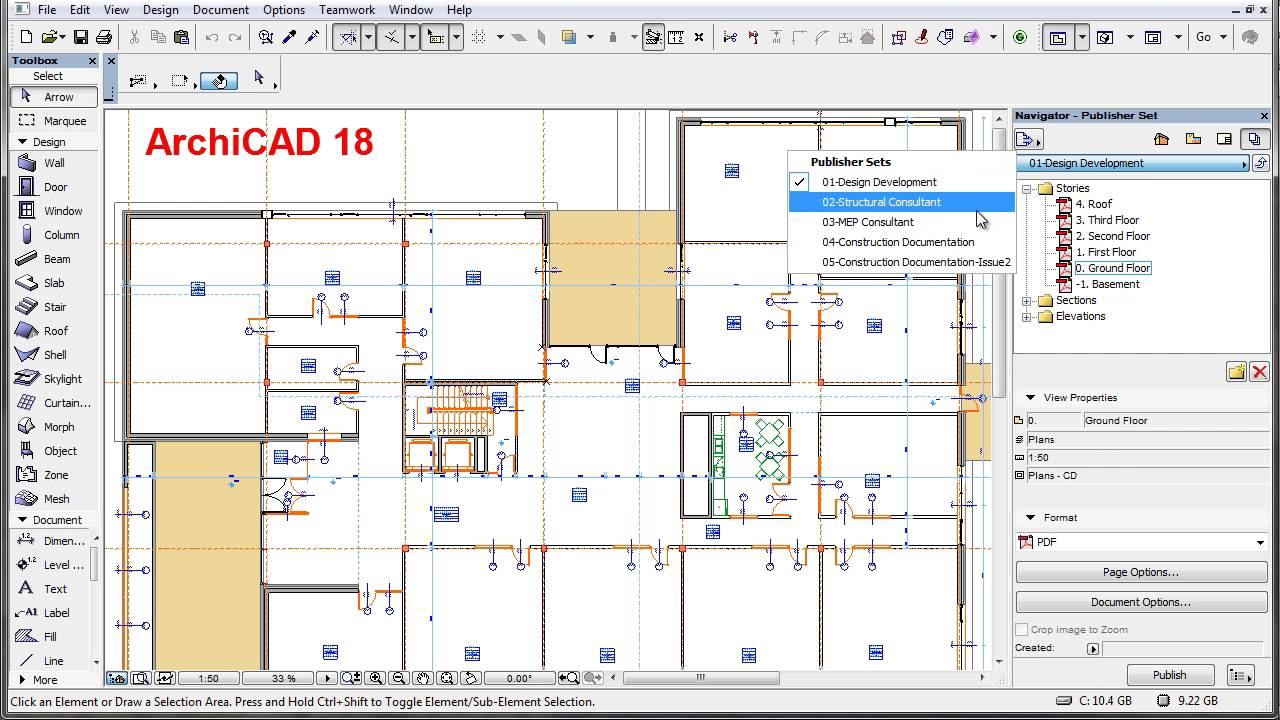The image size is (1280, 720).
Task: Select the Stair tool
Action: click(55, 307)
